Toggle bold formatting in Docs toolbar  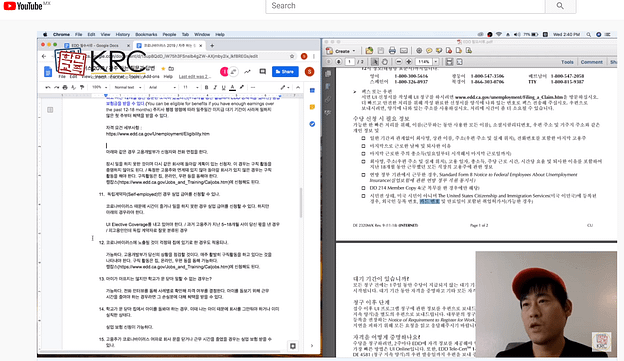tap(206, 87)
